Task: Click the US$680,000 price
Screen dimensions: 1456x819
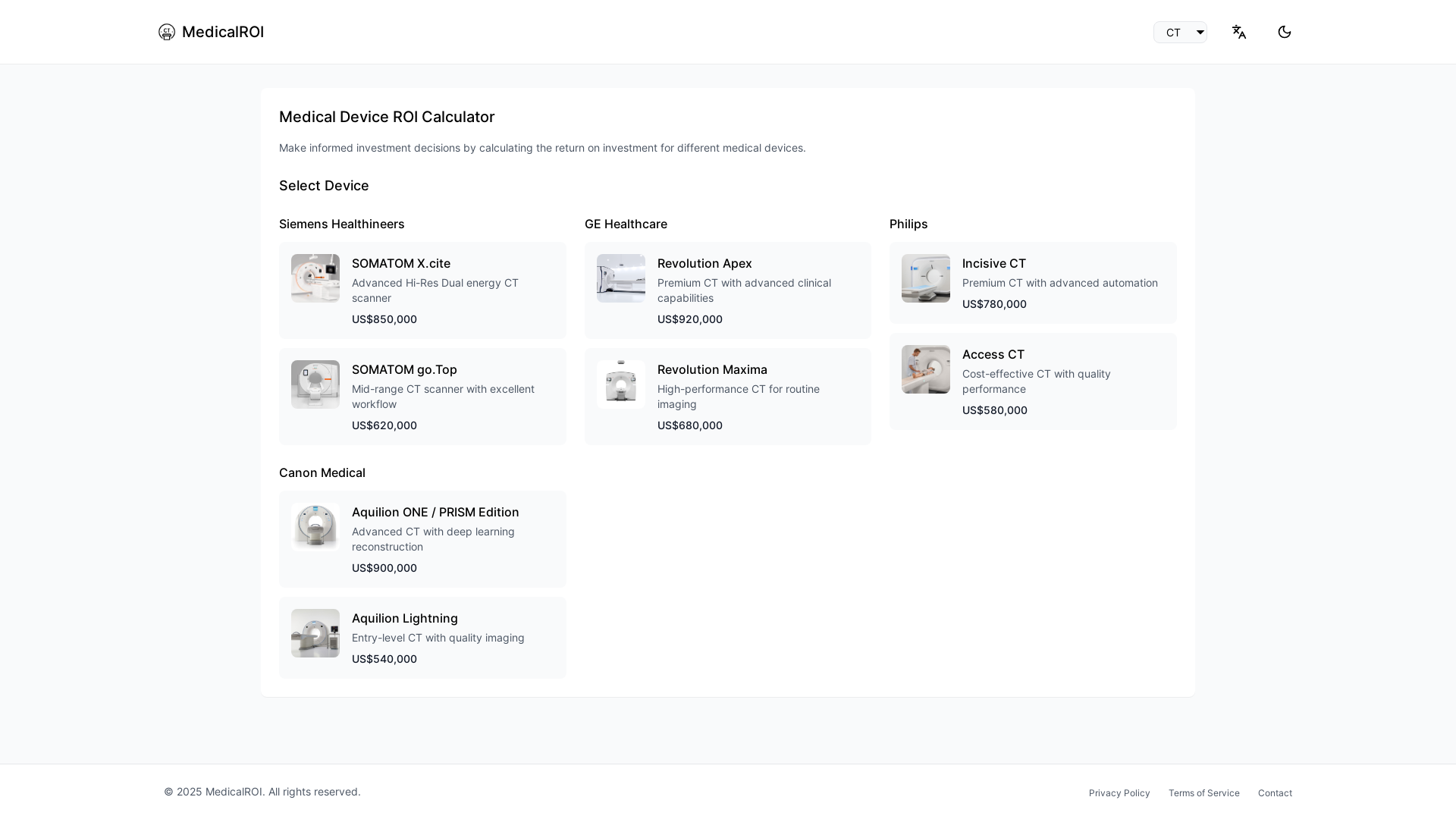Action: point(690,425)
